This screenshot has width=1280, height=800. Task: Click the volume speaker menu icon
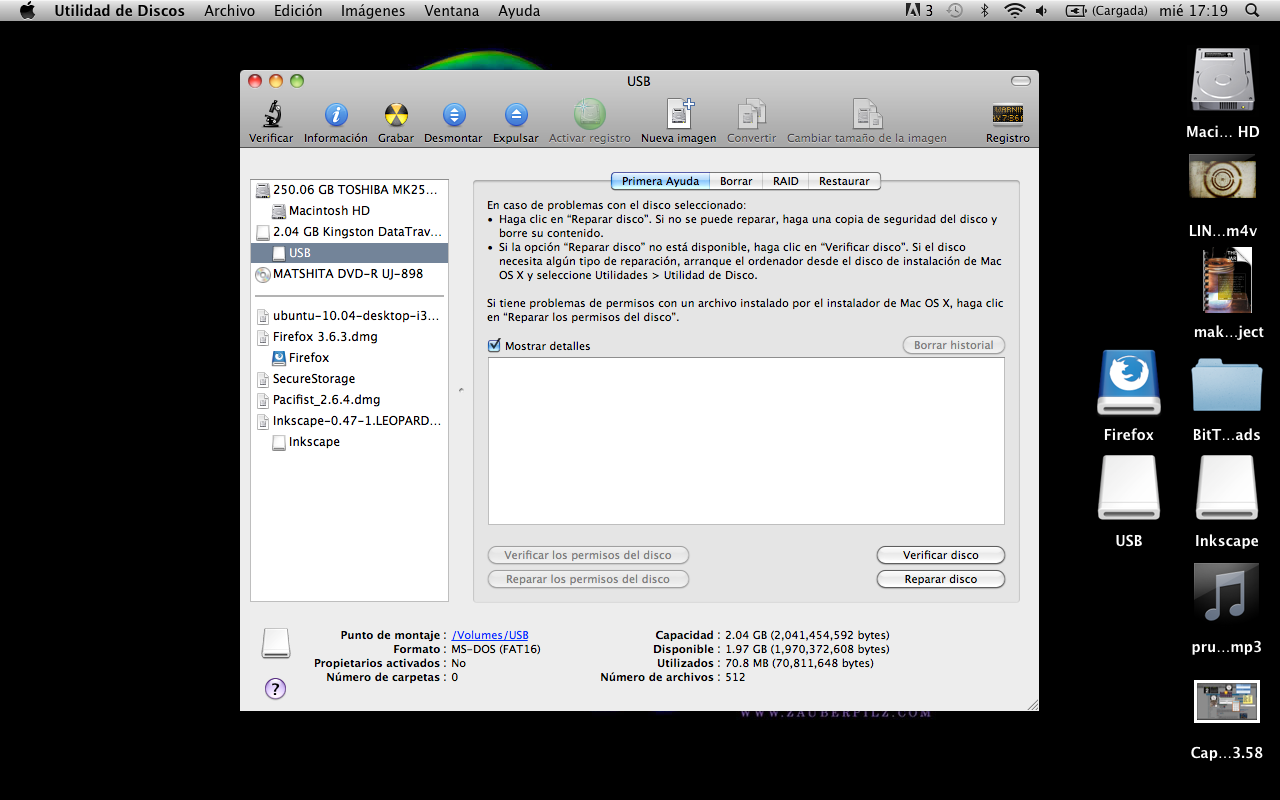1042,11
